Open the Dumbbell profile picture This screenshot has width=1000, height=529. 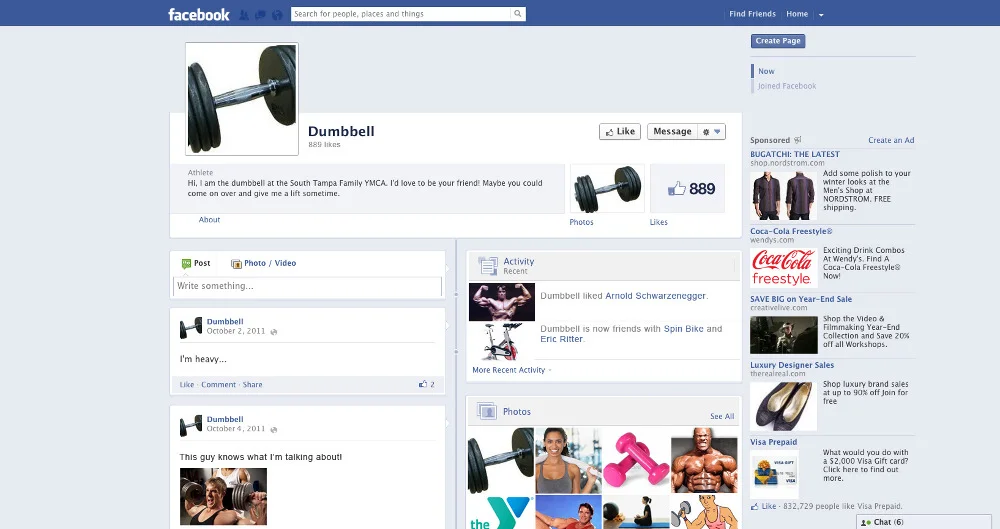click(242, 99)
